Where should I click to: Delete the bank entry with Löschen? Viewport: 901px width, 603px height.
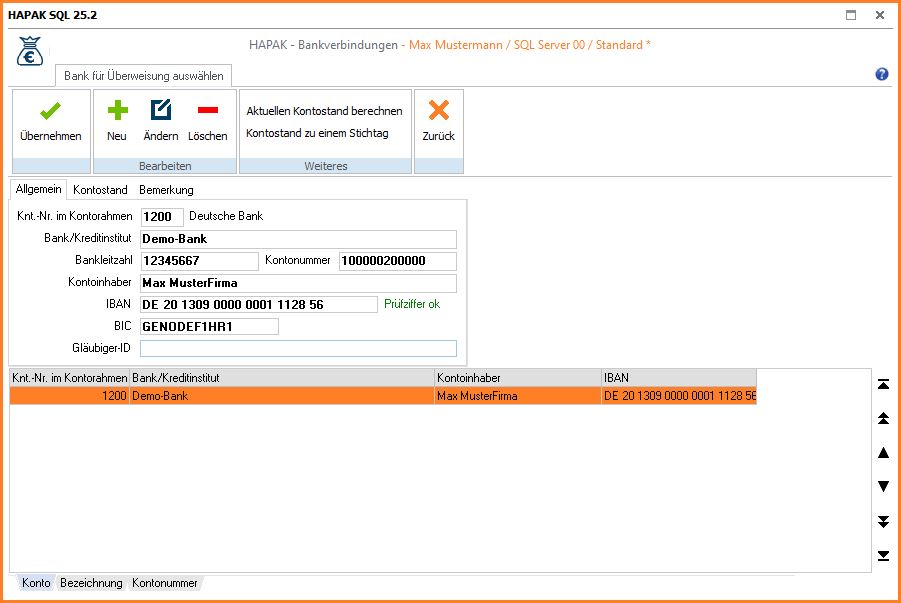tap(208, 112)
